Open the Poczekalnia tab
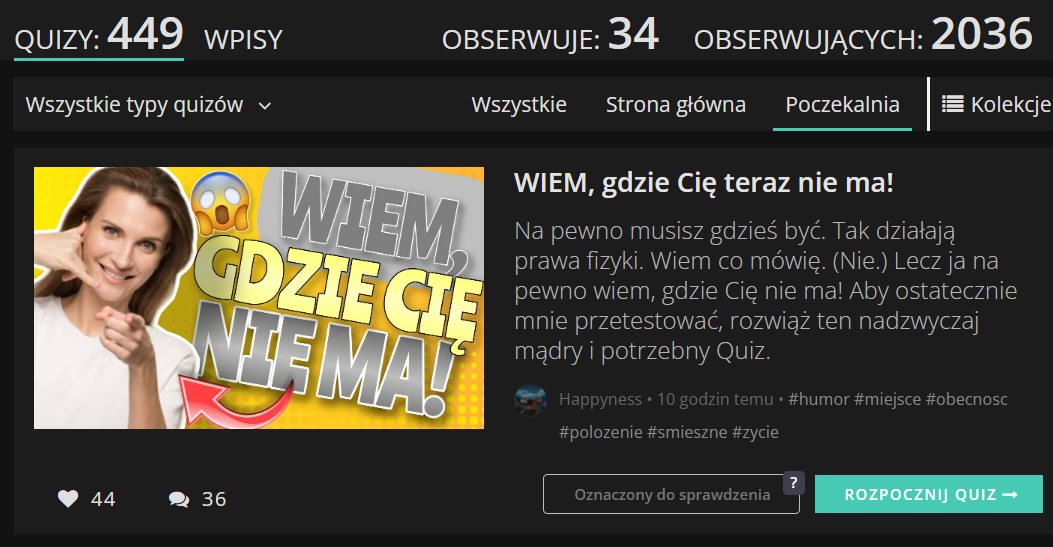The image size is (1053, 547). (x=842, y=105)
